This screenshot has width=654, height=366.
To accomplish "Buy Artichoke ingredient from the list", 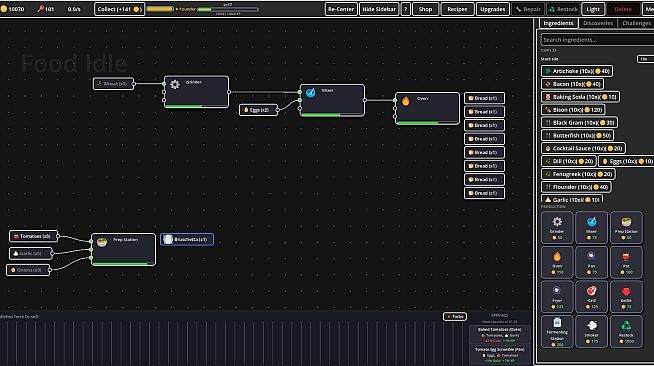I will point(577,71).
